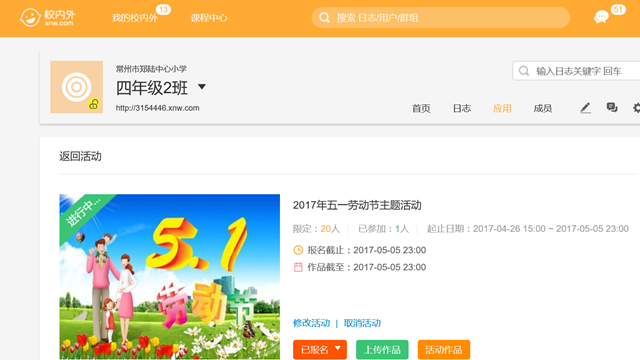Click the 上传作品 button
Screen dimensions: 640x360
pos(382,350)
